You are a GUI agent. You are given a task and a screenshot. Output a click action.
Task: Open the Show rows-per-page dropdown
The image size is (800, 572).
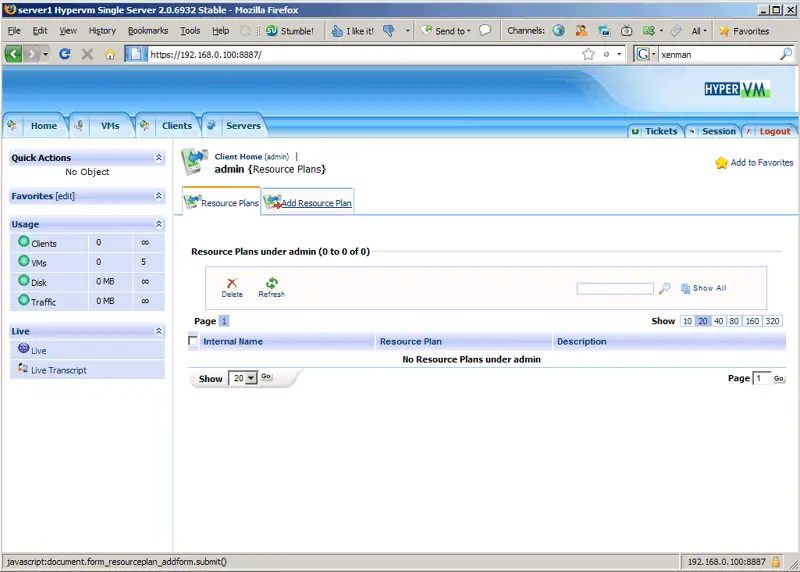(243, 378)
